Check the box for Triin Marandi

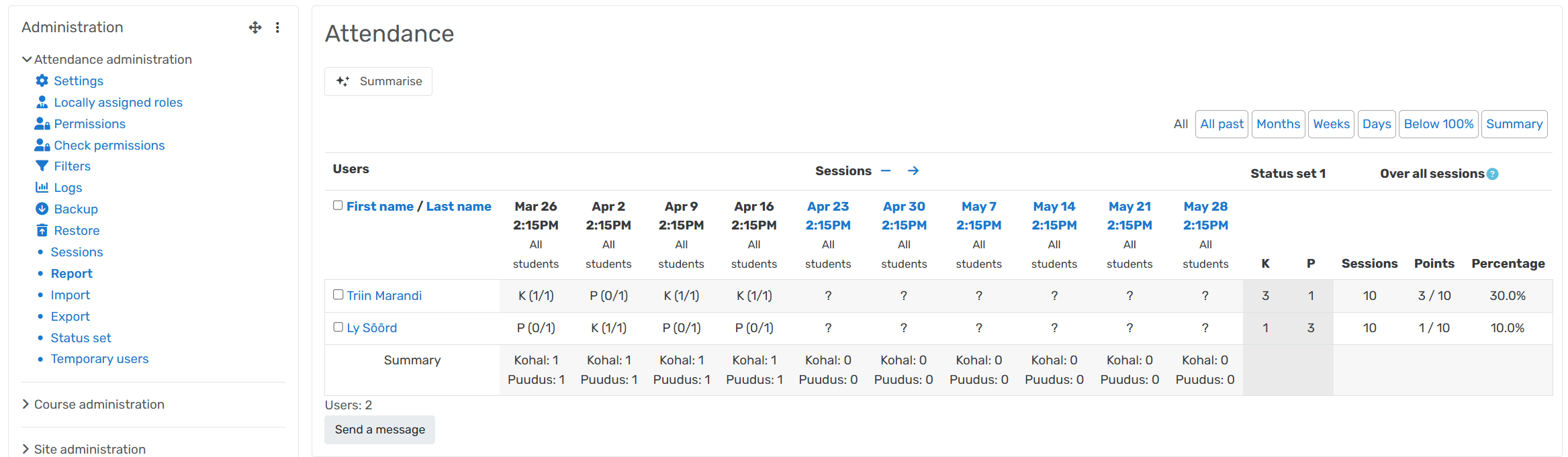(338, 295)
